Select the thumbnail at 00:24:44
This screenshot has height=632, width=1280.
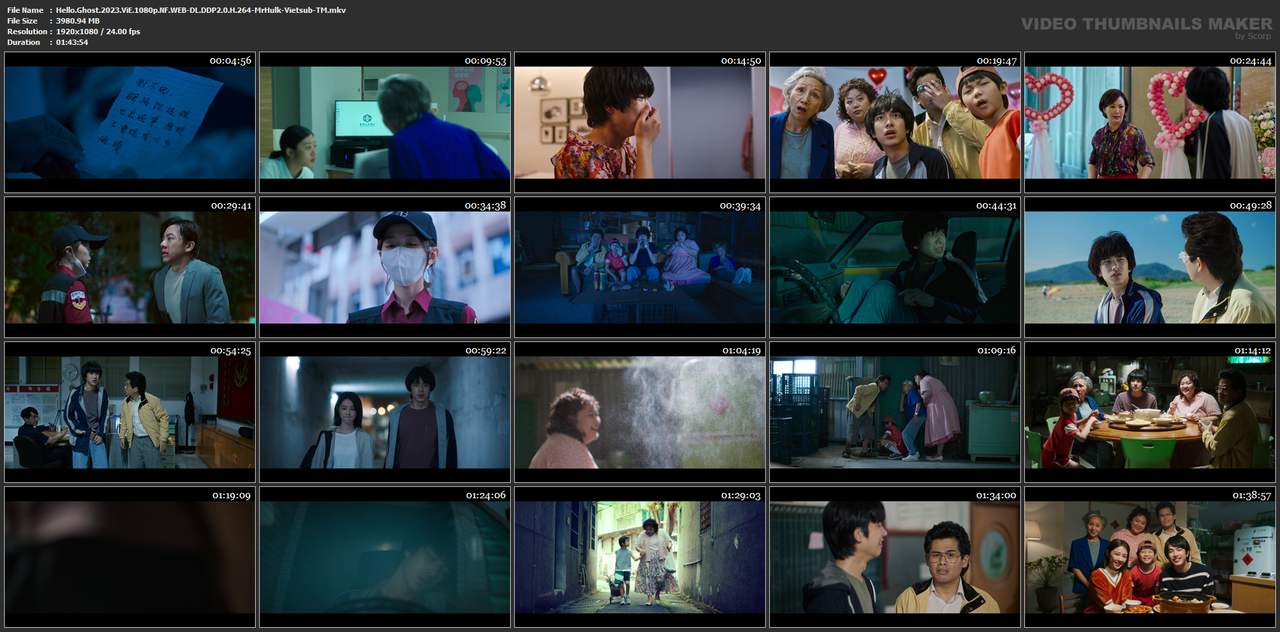click(x=1150, y=123)
